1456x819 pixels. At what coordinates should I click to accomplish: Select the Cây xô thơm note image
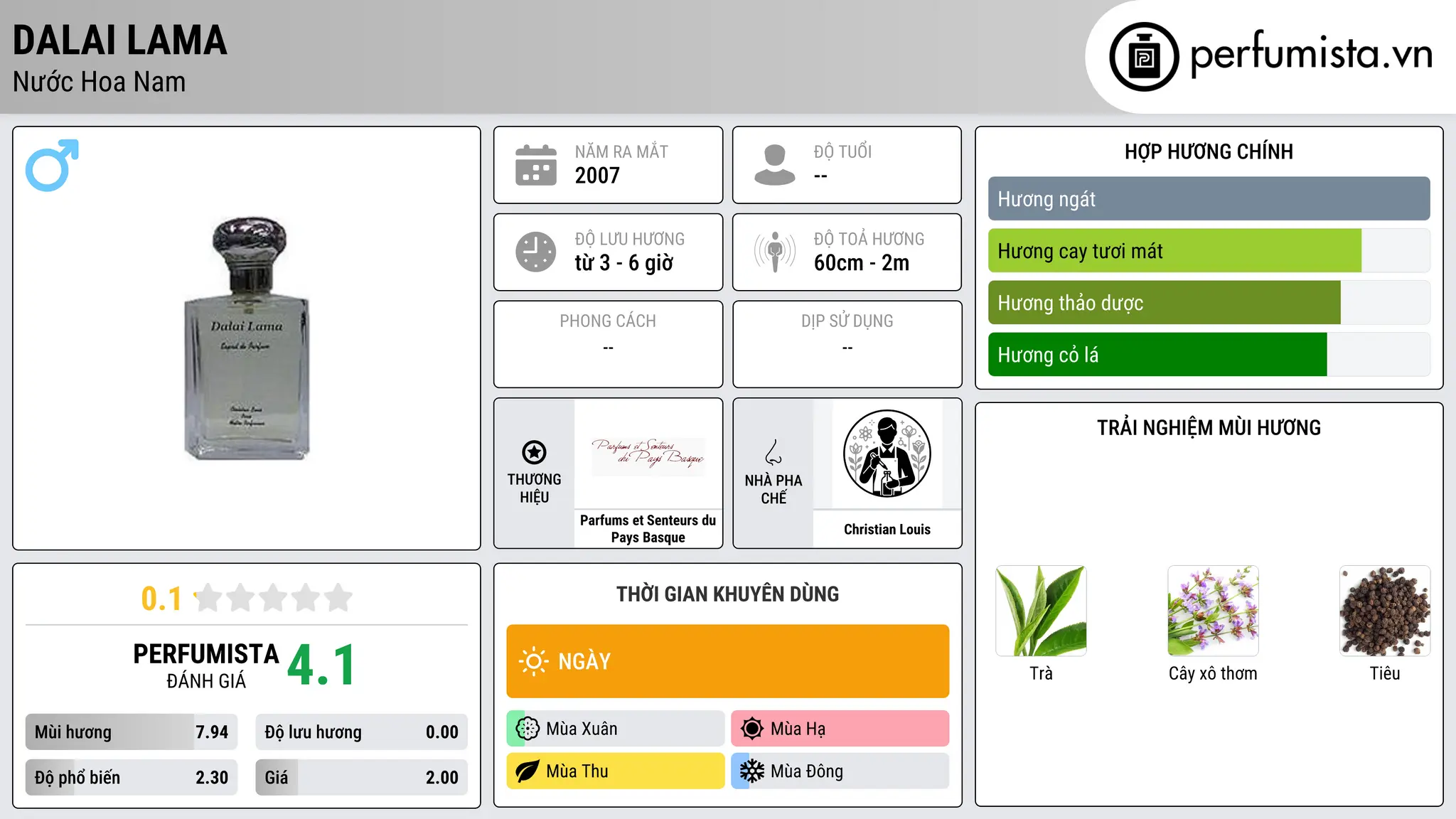tap(1213, 611)
